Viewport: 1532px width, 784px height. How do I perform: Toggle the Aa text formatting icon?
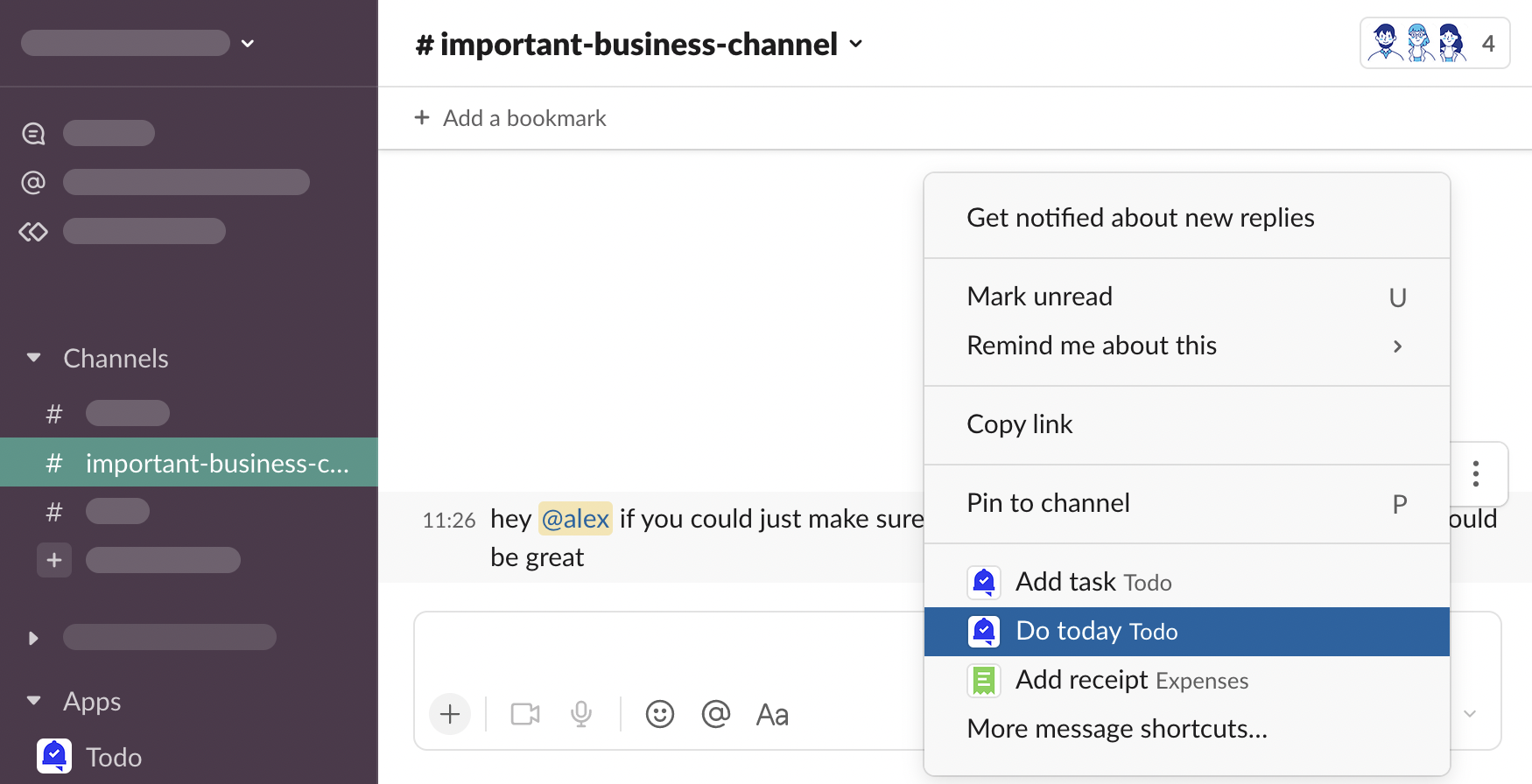tap(771, 715)
